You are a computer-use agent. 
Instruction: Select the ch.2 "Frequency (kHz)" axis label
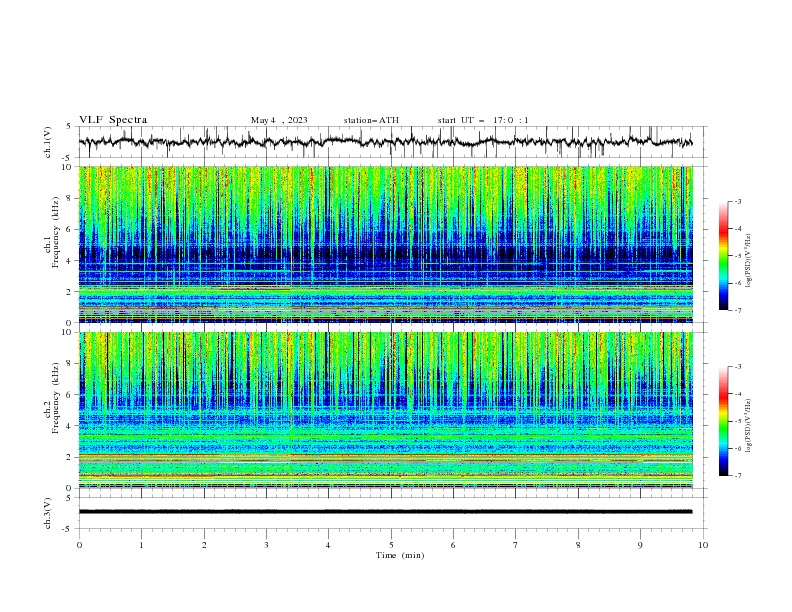click(x=55, y=398)
